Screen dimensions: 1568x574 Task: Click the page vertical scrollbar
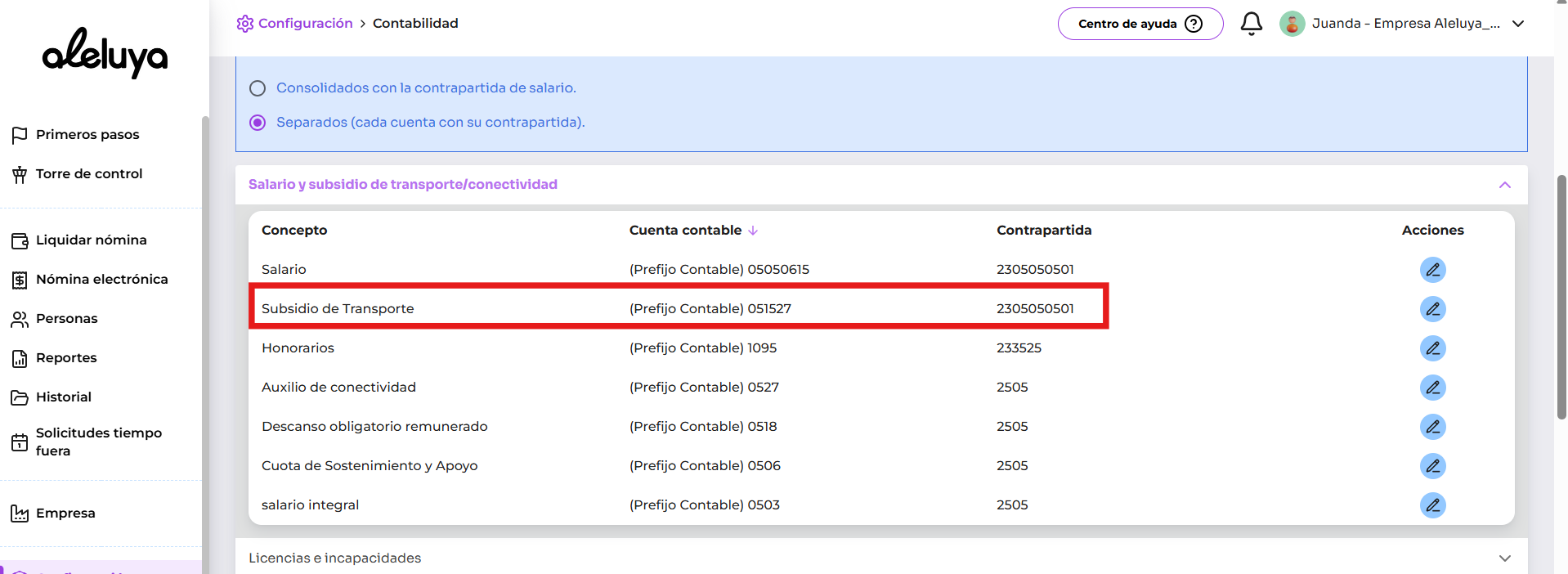coord(1561,296)
